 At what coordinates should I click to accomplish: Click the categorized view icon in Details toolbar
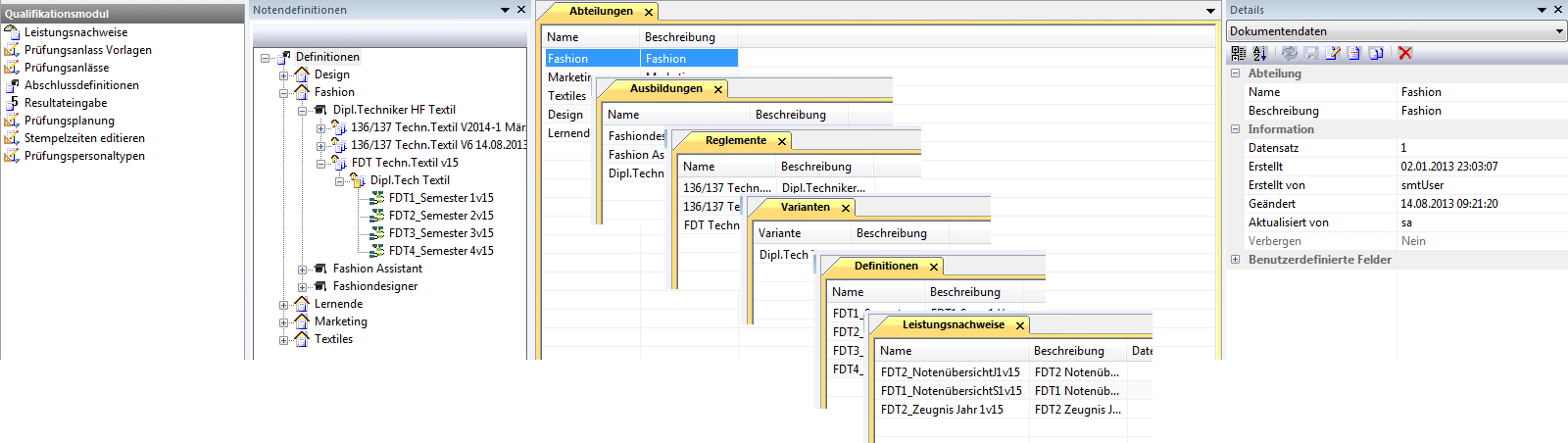click(x=1239, y=54)
